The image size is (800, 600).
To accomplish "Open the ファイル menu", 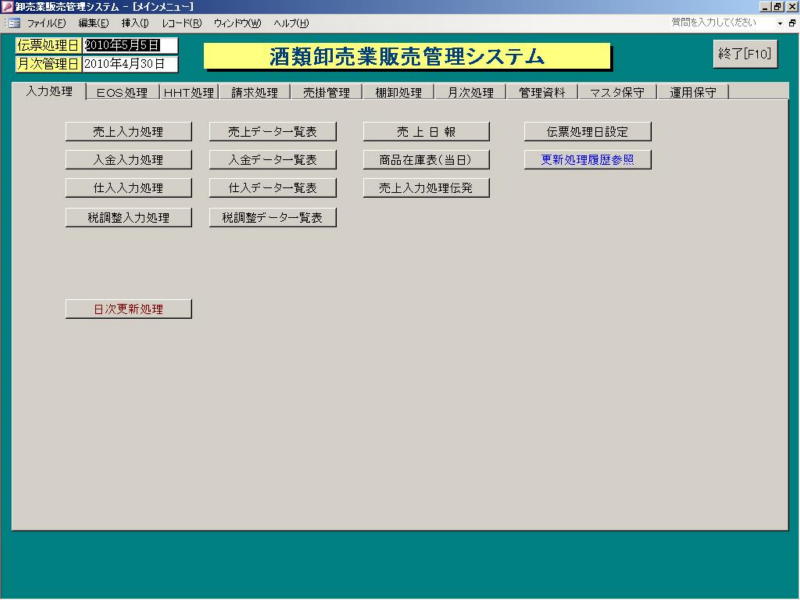I will tap(46, 23).
